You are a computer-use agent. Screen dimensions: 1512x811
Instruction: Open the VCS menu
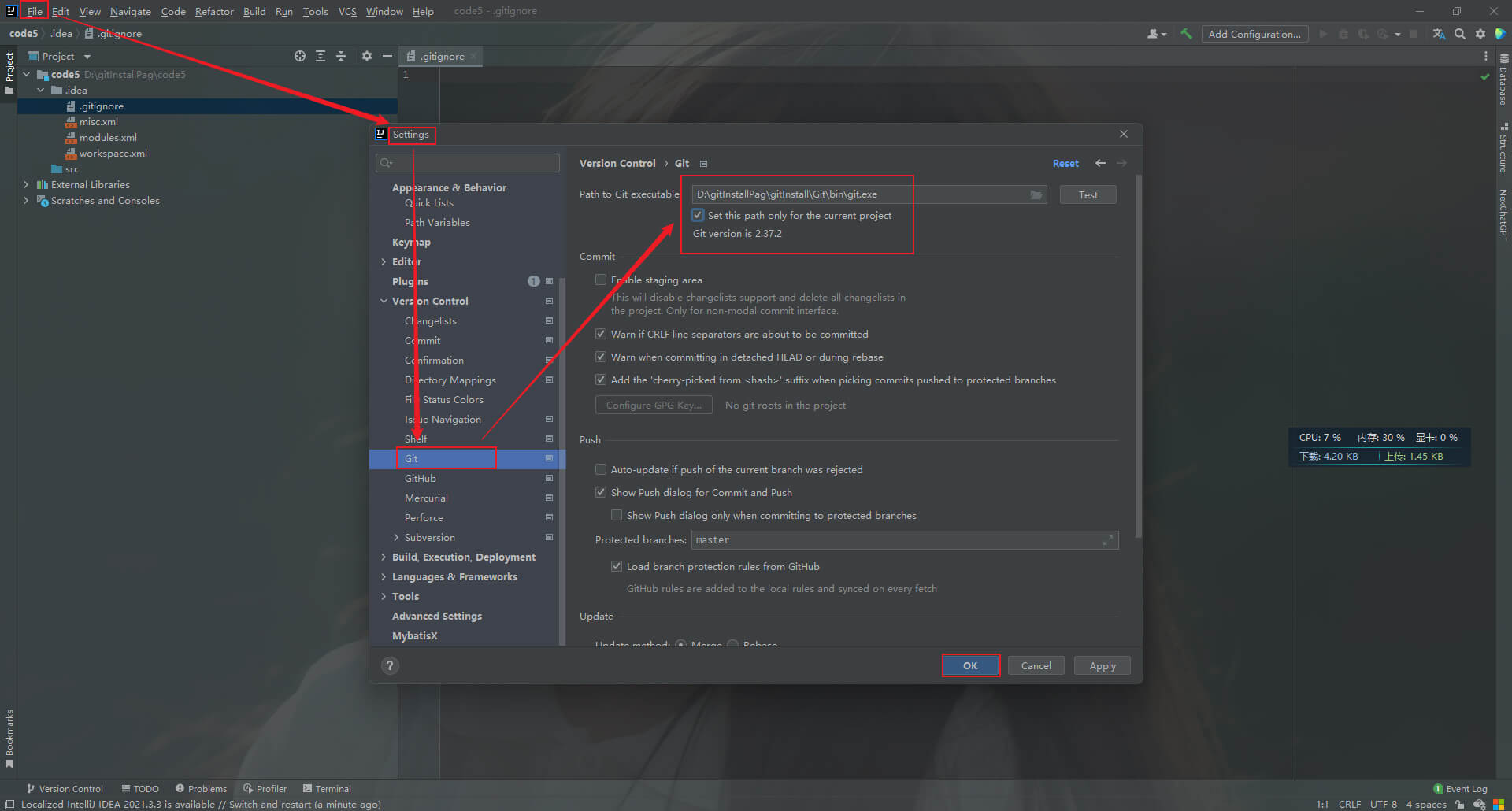(347, 11)
